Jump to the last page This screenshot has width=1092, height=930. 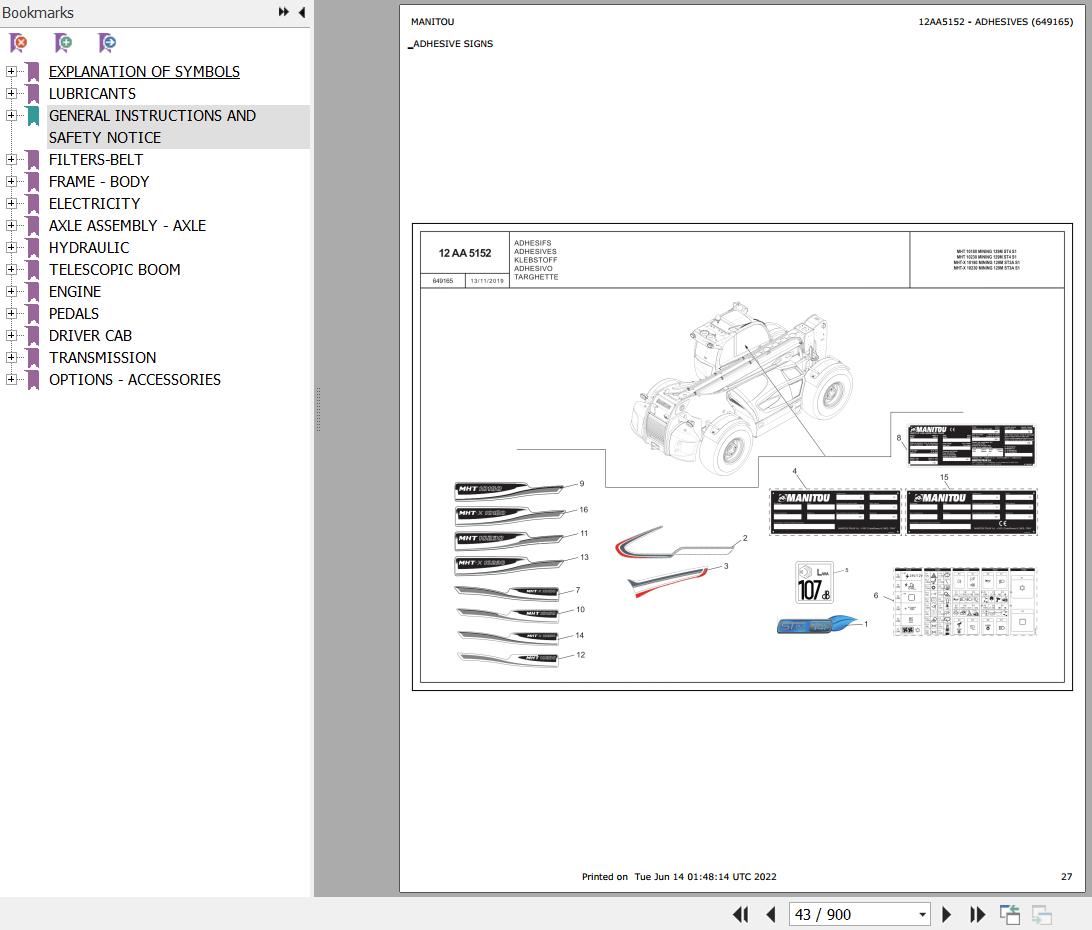point(977,914)
